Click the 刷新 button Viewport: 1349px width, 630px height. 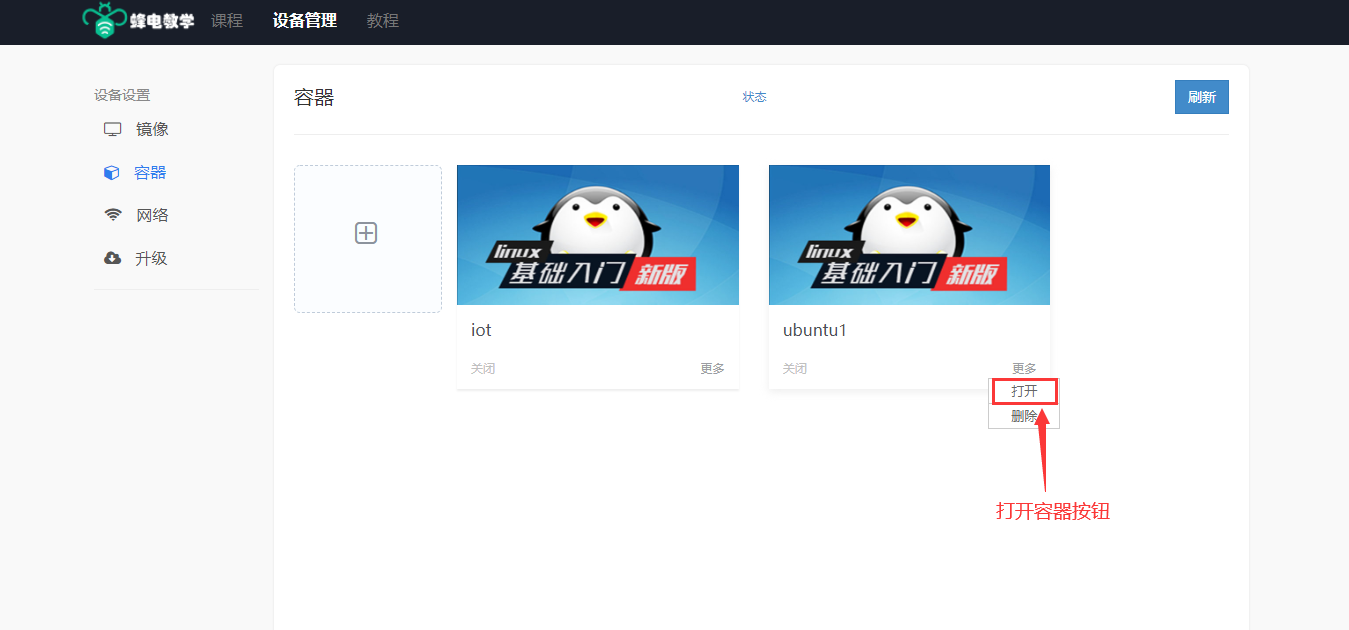[1202, 97]
